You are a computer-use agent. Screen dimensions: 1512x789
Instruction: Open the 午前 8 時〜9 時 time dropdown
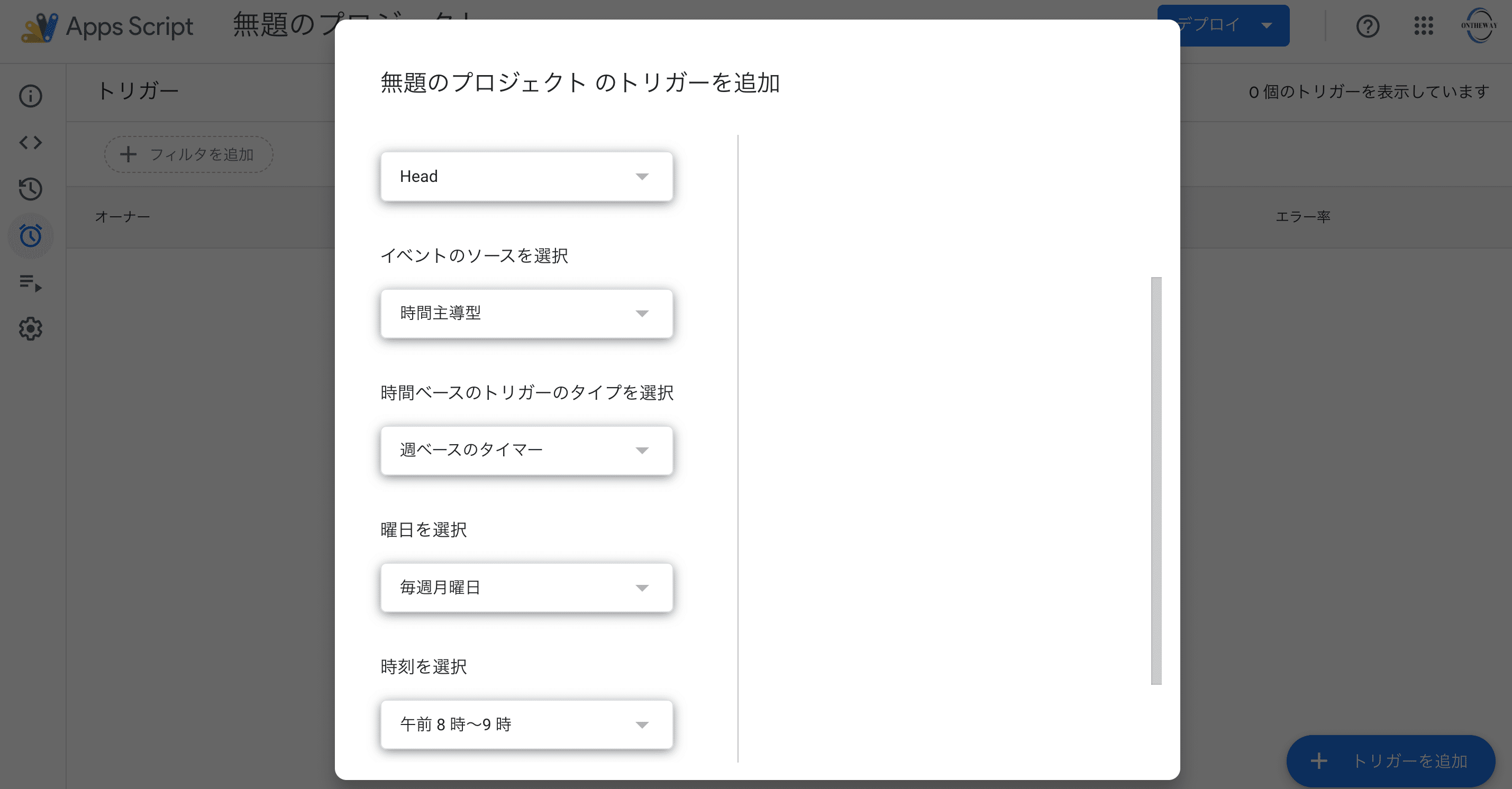[526, 724]
